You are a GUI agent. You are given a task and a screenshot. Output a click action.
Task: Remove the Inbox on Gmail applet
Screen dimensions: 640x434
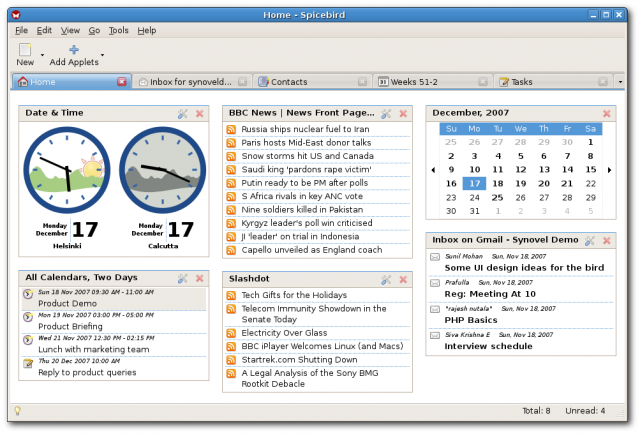coord(607,241)
